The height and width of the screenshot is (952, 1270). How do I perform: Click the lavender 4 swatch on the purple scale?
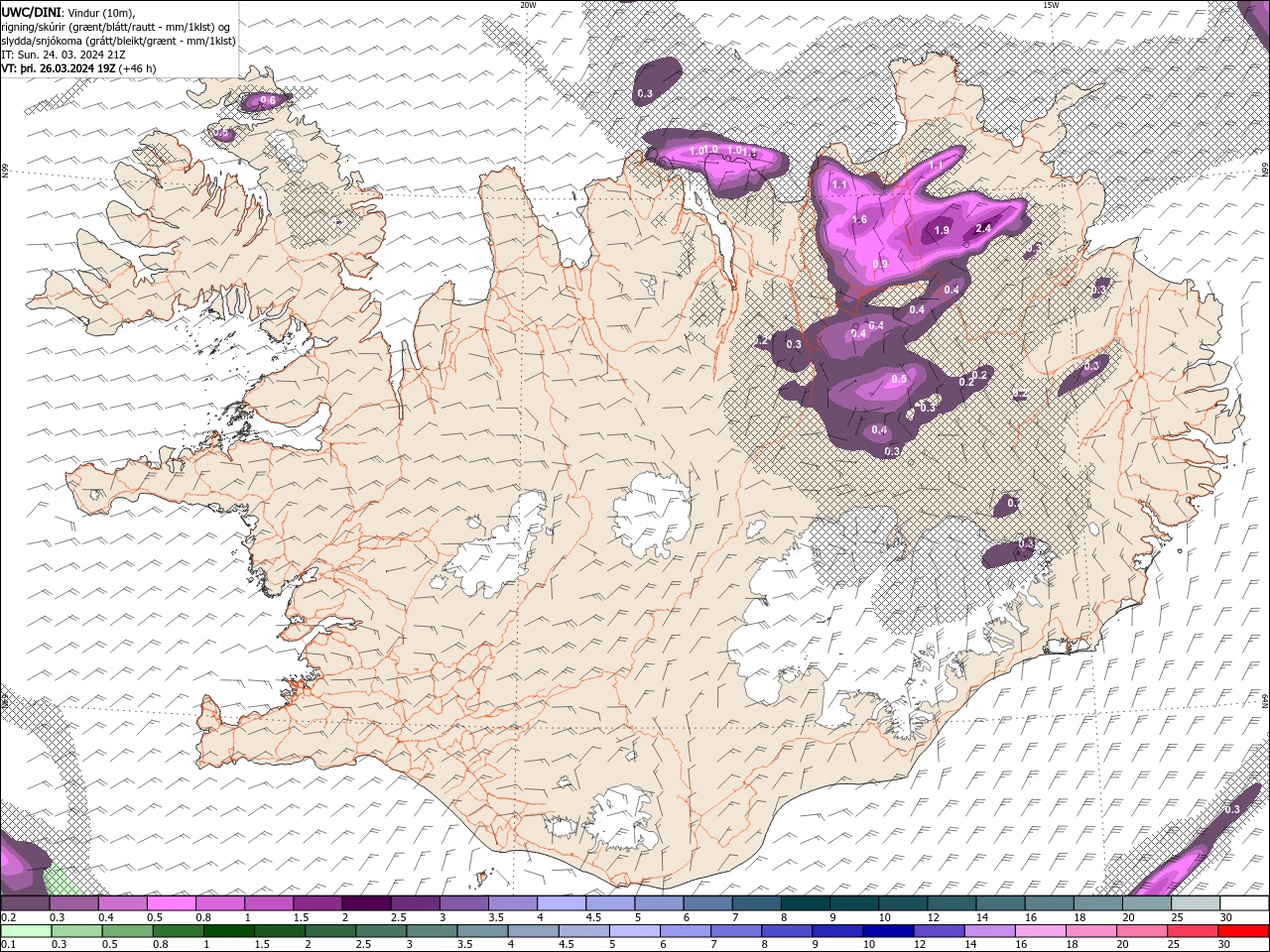pos(562,903)
